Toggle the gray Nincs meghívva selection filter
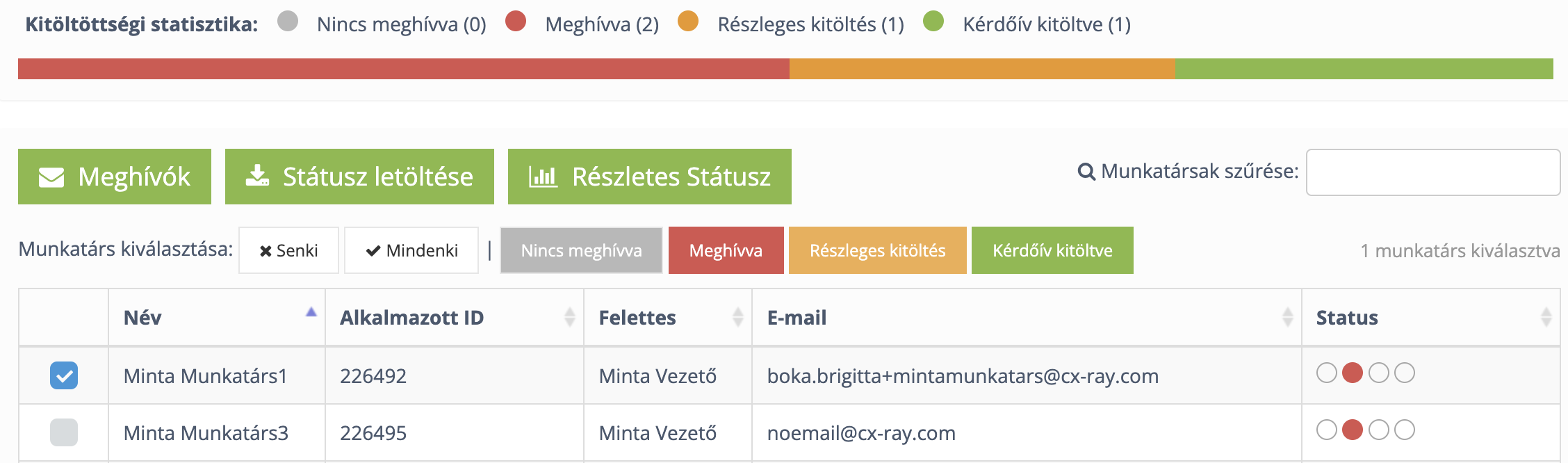The image size is (1568, 463). point(581,250)
